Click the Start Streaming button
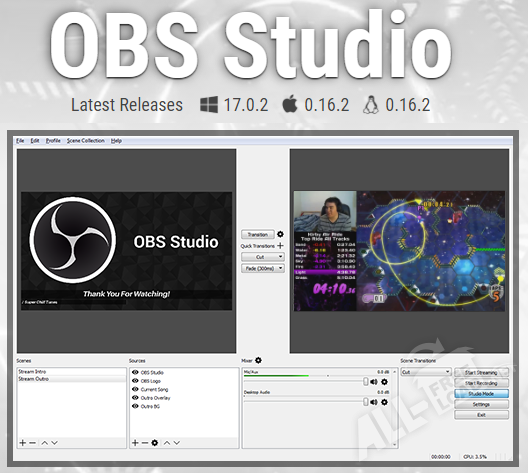The width and height of the screenshot is (528, 473). click(481, 372)
